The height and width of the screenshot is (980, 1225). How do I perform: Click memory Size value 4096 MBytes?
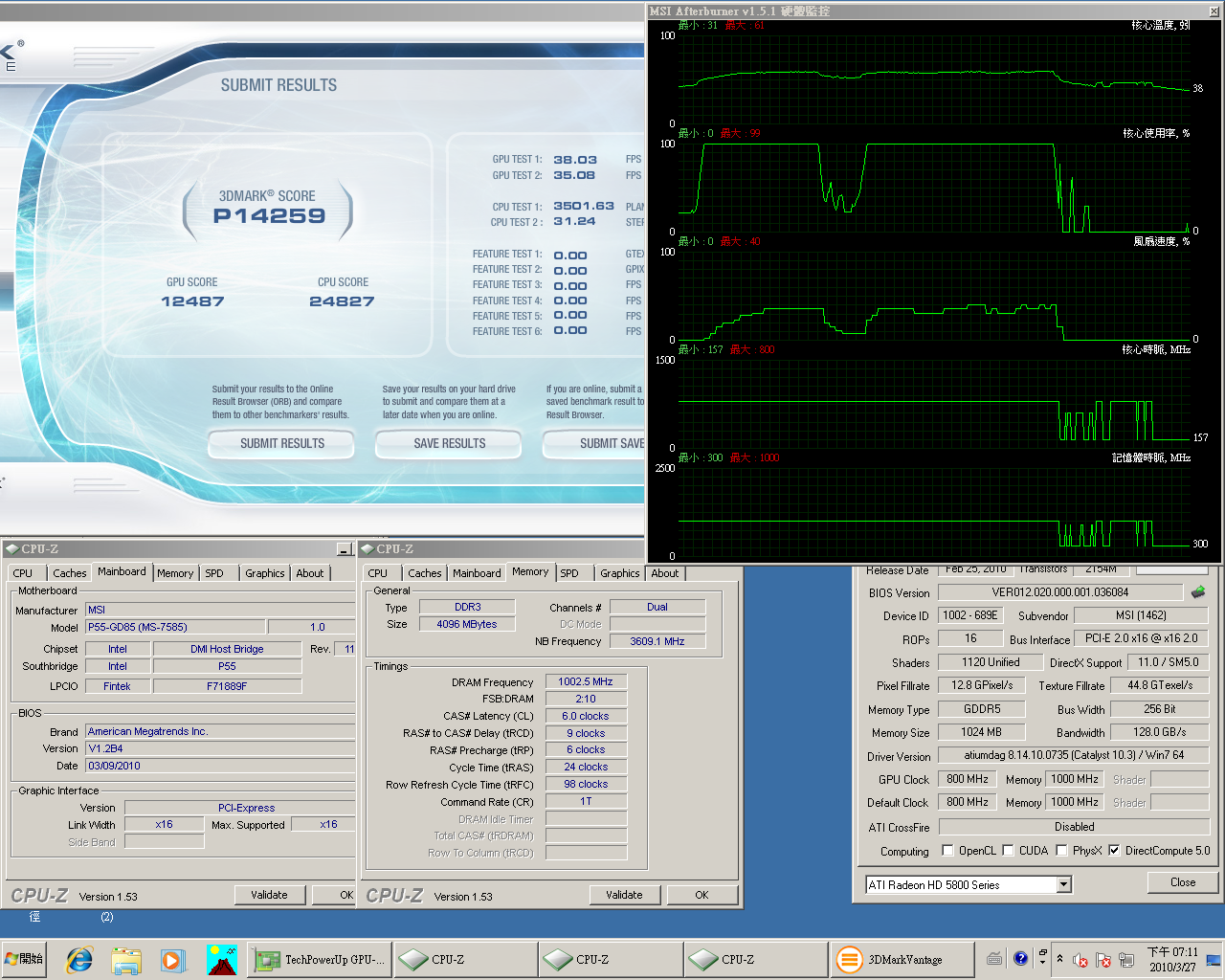[467, 624]
